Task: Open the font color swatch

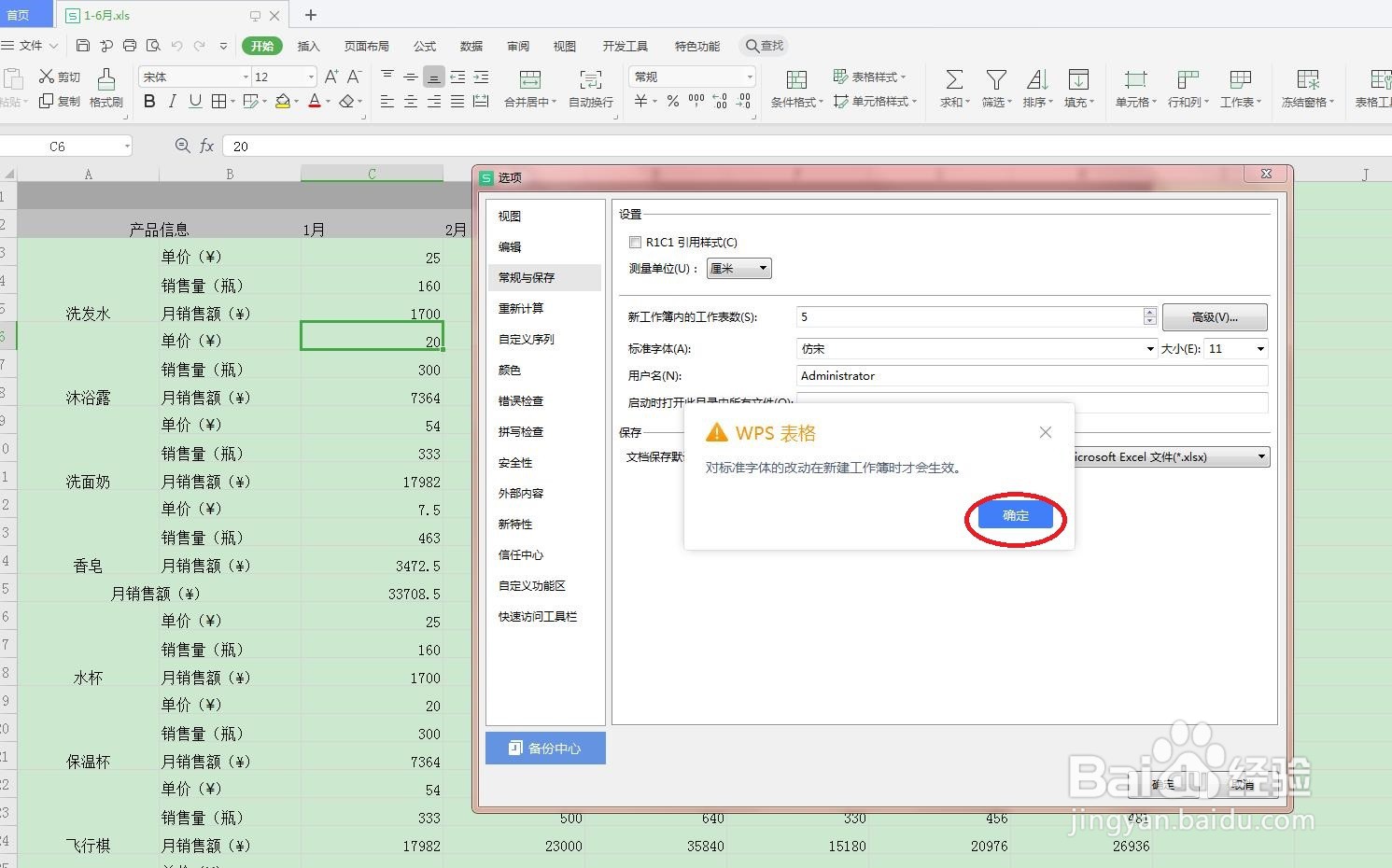Action: tap(316, 102)
